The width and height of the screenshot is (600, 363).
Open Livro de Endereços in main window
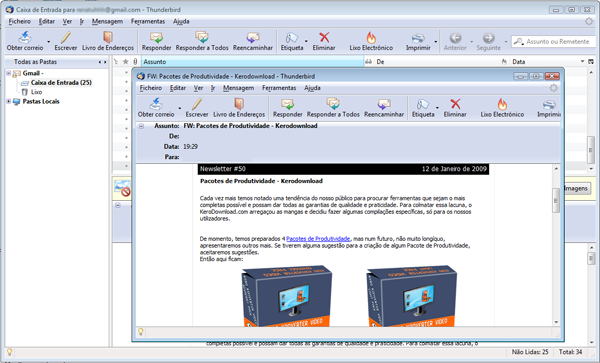108,41
